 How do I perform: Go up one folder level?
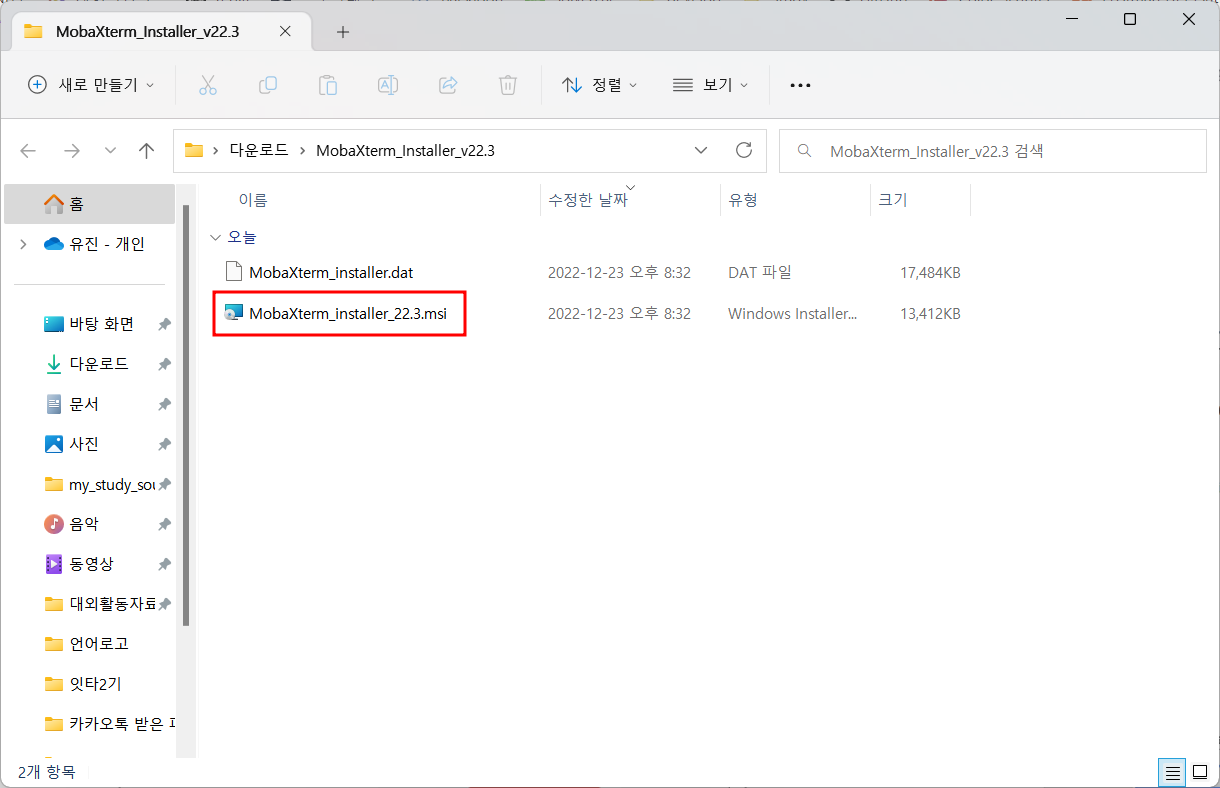147,151
